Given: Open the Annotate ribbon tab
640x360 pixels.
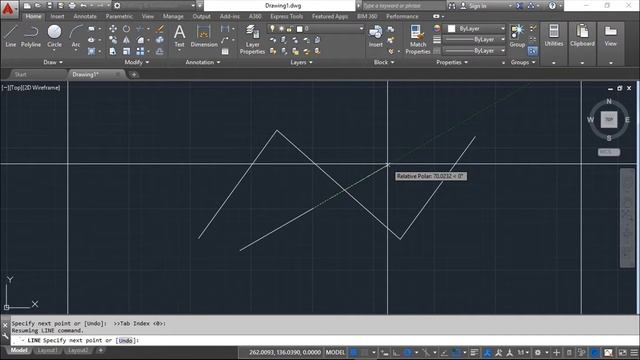Looking at the screenshot, I should (x=85, y=16).
